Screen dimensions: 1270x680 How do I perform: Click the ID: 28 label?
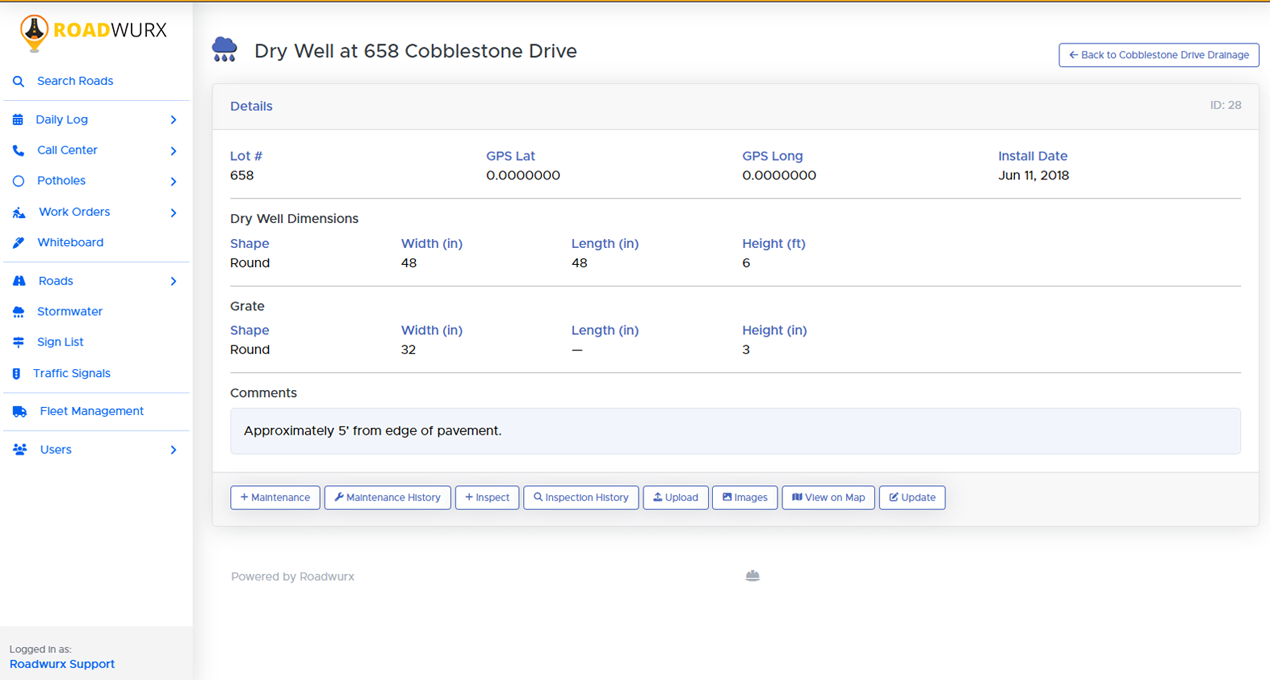pos(1226,105)
